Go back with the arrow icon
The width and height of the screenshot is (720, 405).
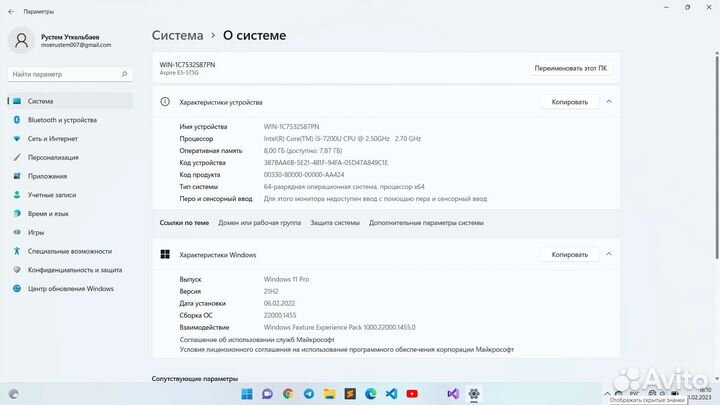(11, 11)
